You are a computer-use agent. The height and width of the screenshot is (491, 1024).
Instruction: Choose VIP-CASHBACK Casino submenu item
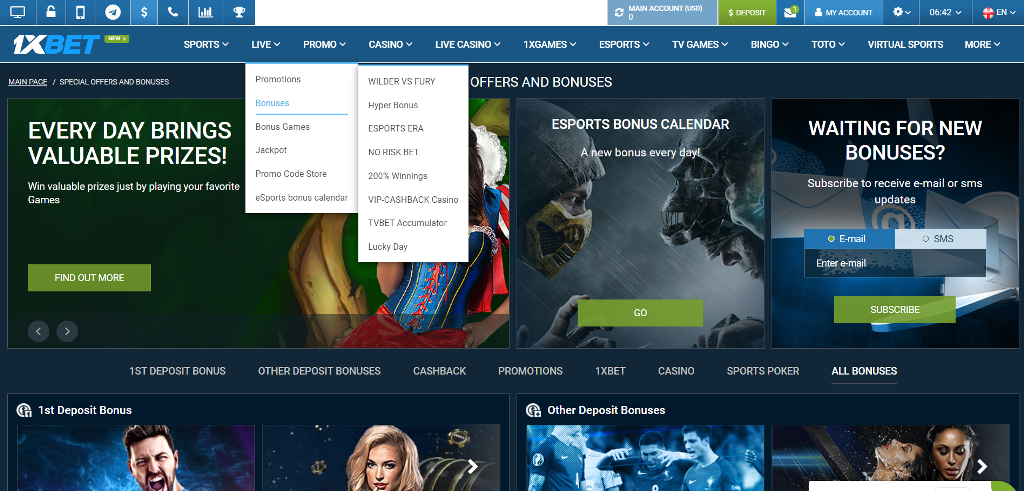(x=413, y=199)
